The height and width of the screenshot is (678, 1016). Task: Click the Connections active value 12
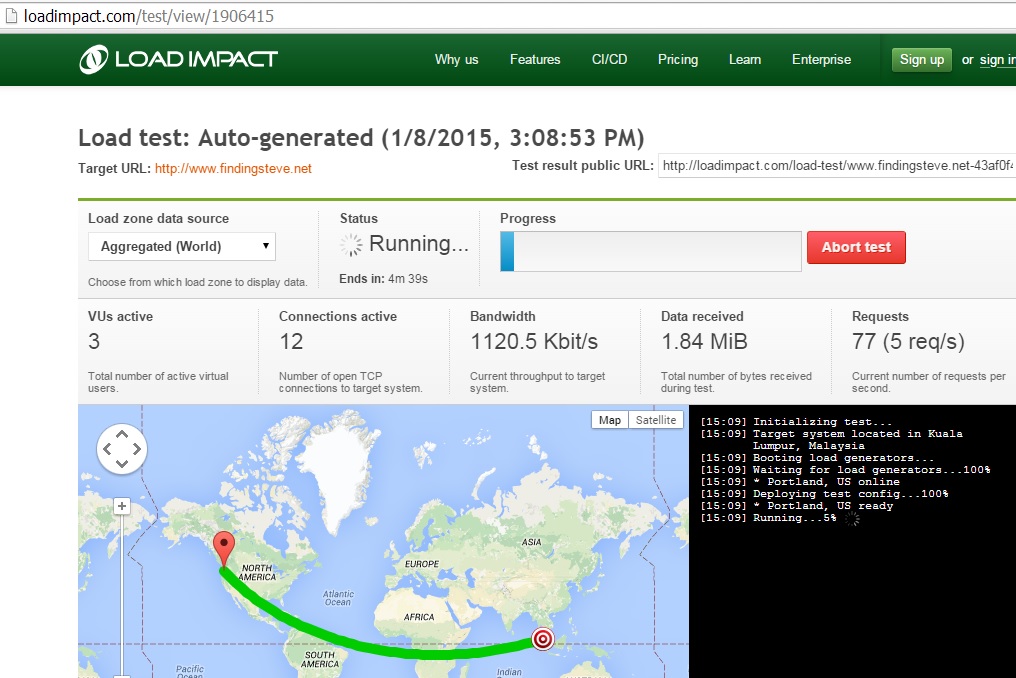point(291,342)
